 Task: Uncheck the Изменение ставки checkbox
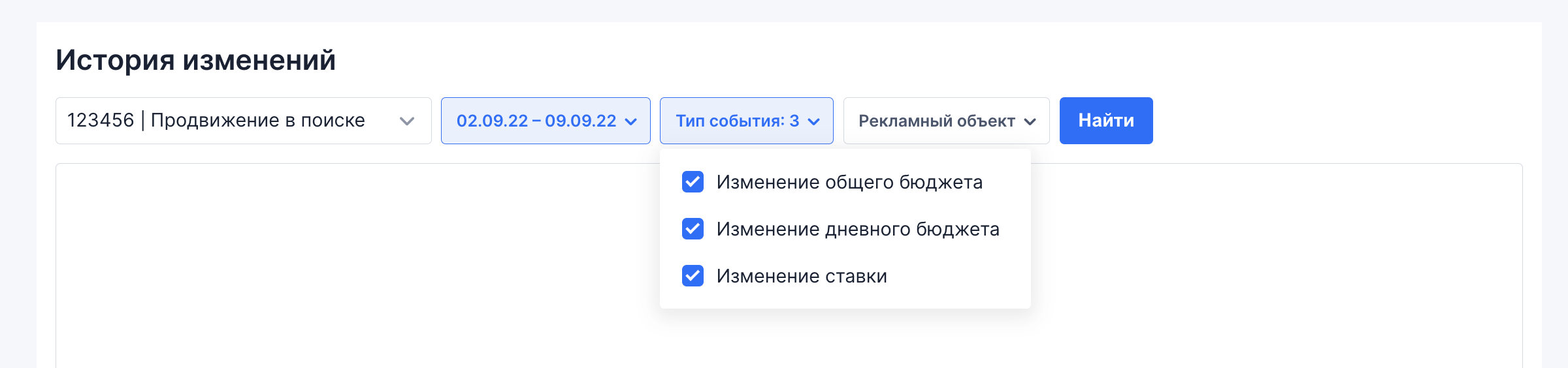tap(693, 276)
